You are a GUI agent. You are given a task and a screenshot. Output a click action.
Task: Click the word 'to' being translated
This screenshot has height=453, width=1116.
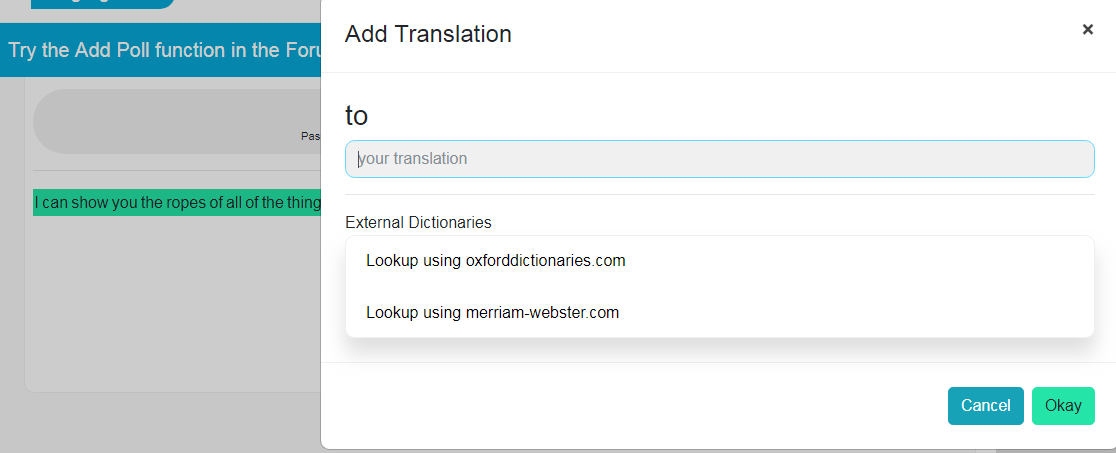357,116
